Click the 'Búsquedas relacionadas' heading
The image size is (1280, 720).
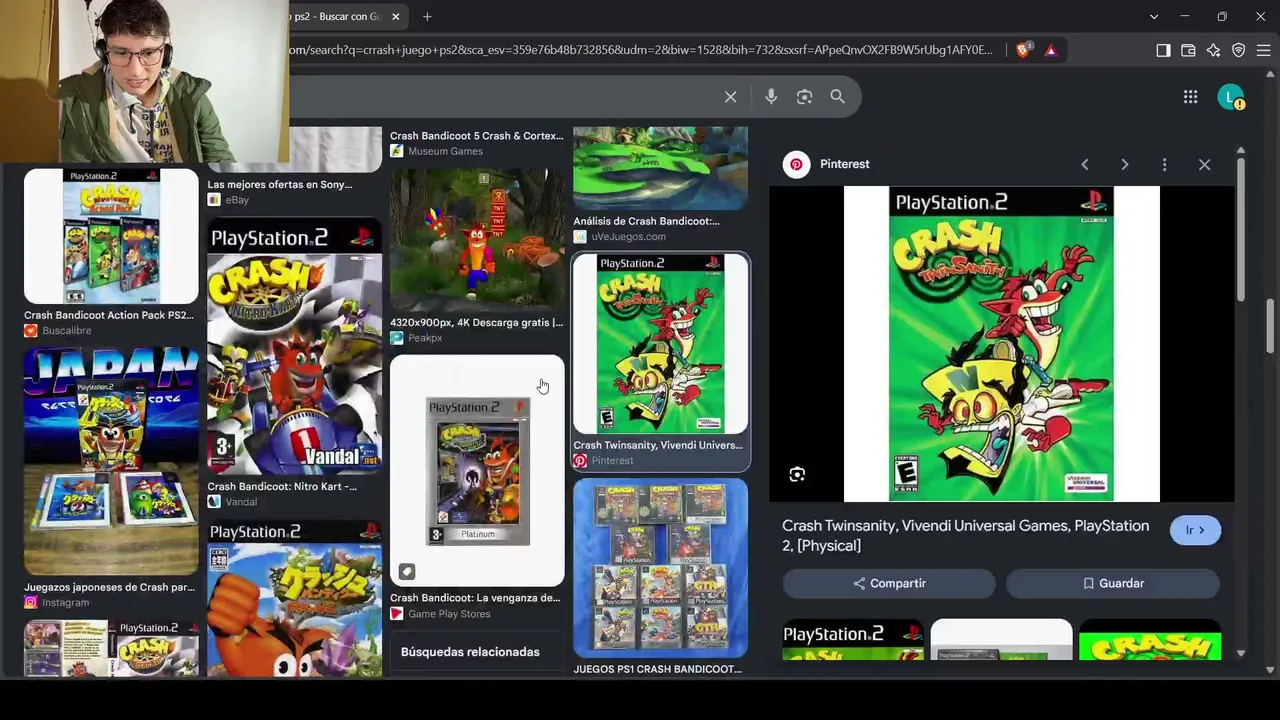[470, 652]
